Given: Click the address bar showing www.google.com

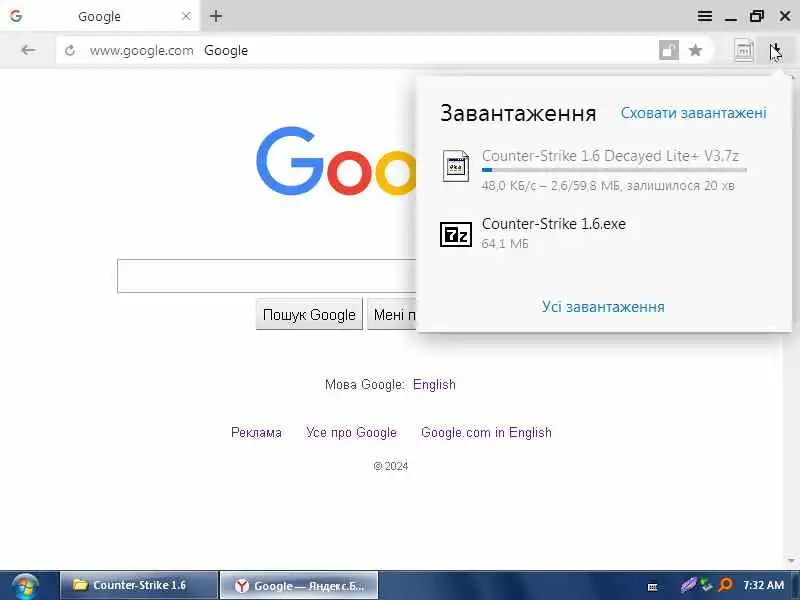Looking at the screenshot, I should (x=357, y=50).
